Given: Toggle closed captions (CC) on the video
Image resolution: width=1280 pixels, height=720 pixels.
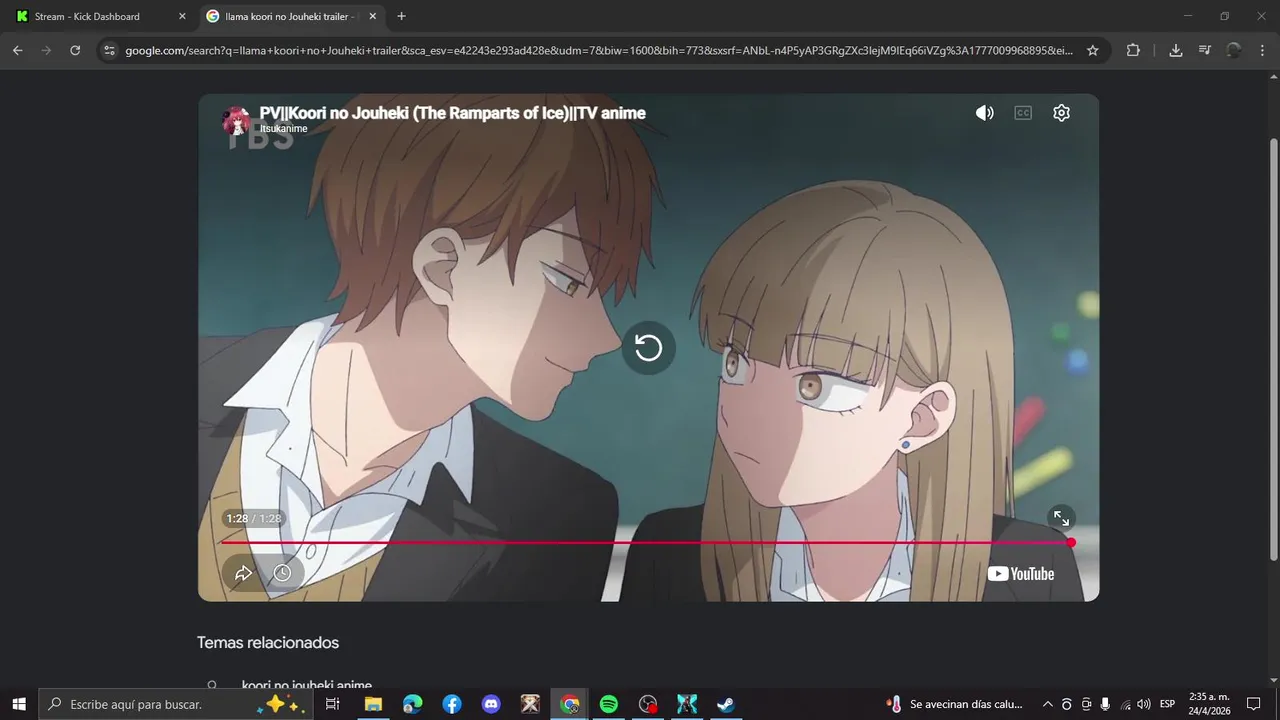Looking at the screenshot, I should [1023, 113].
